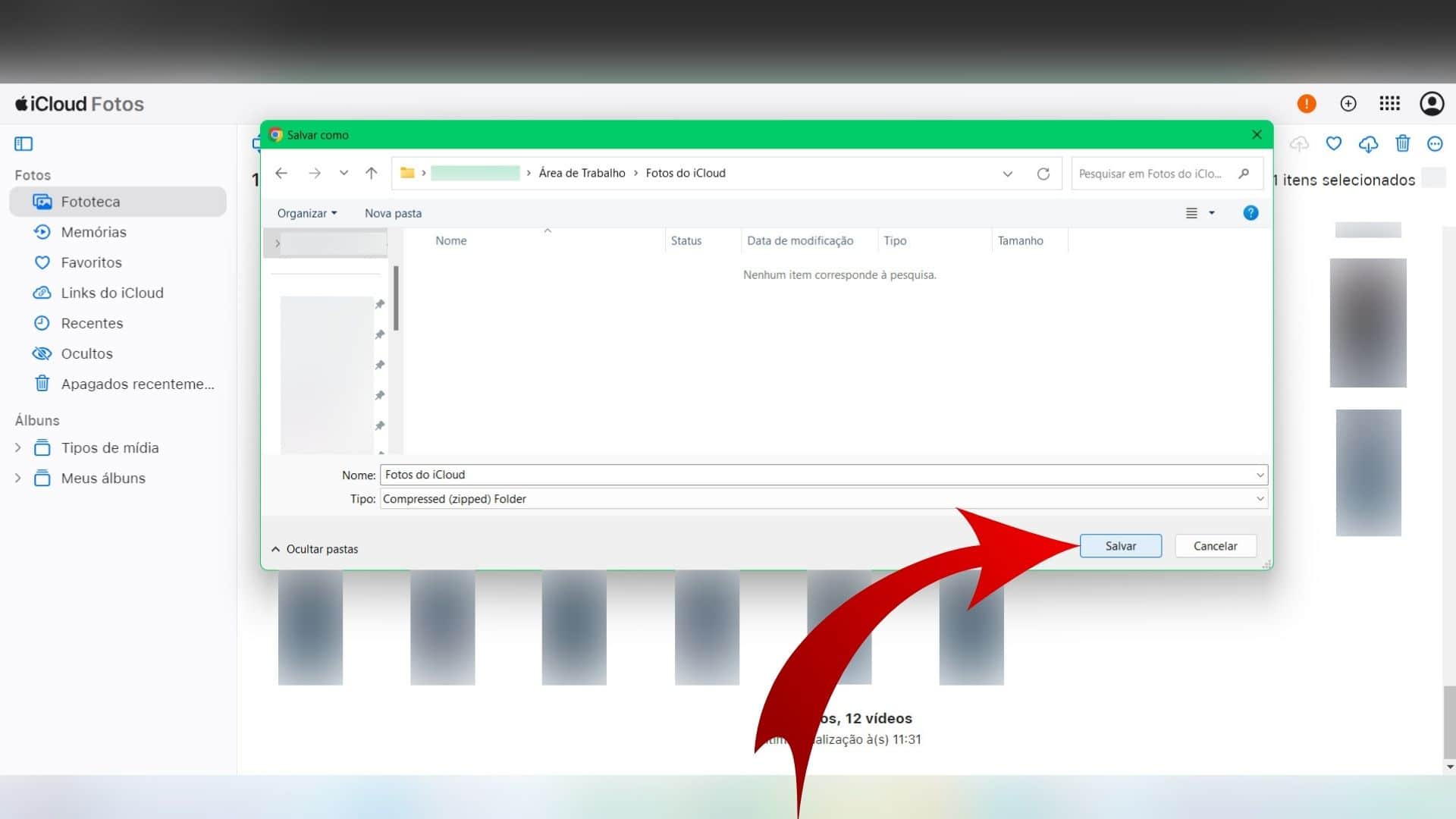Click the Cancelar button

[1215, 546]
